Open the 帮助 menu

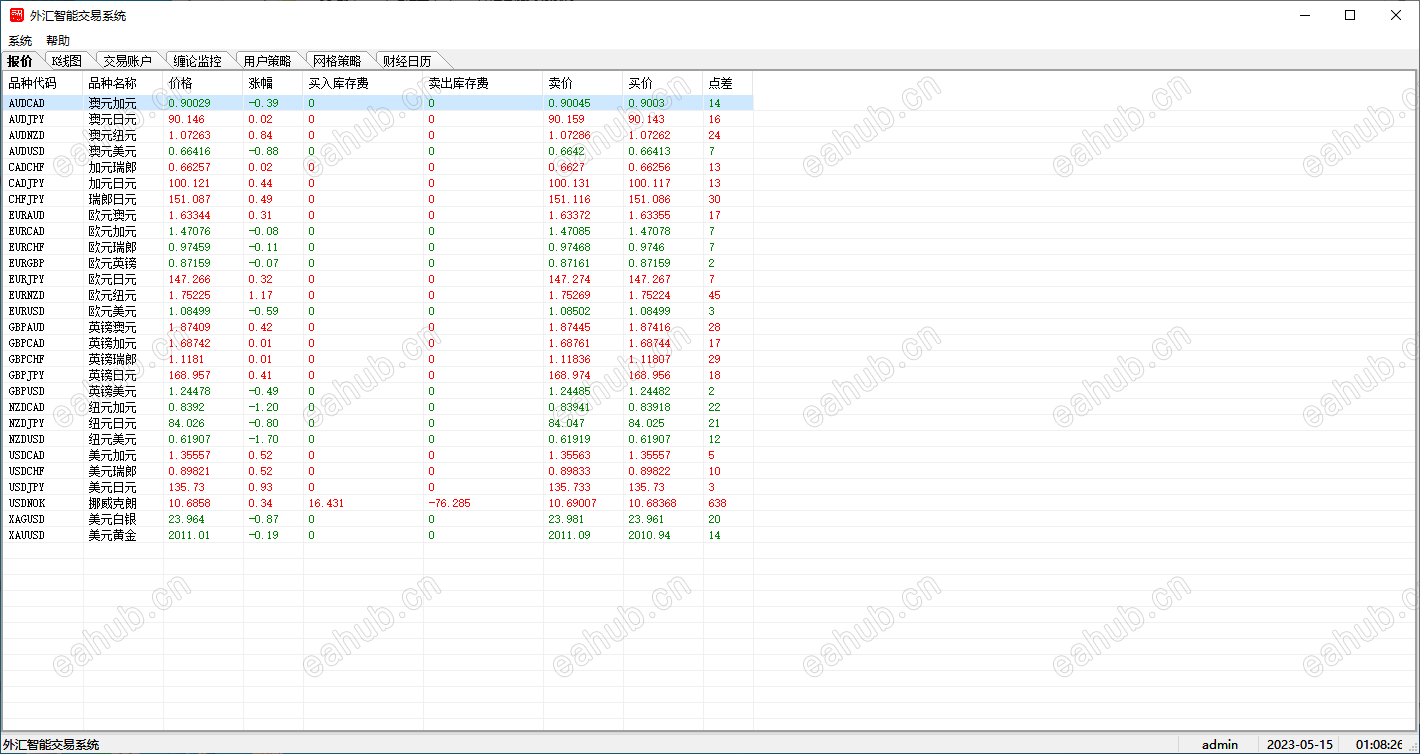coord(58,41)
